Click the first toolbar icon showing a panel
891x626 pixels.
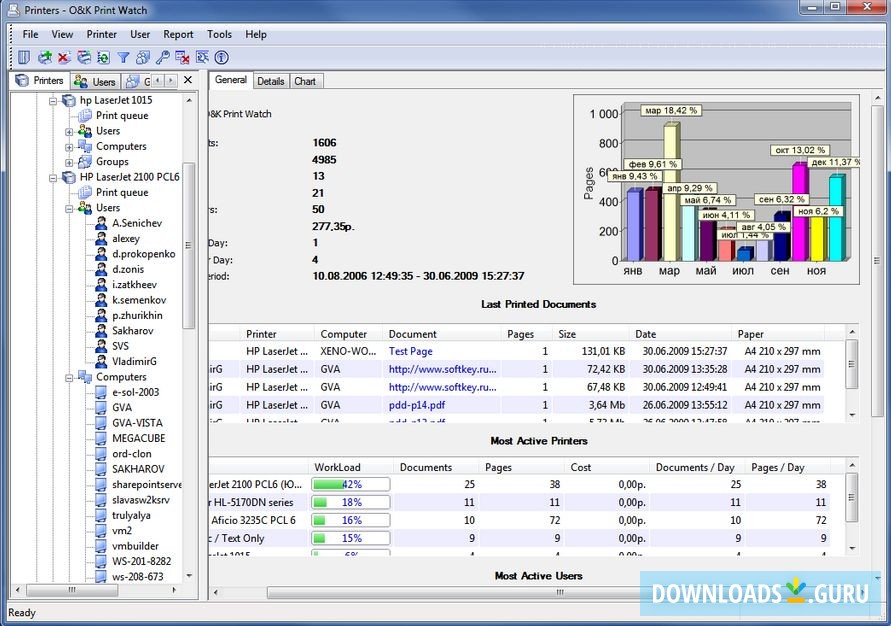pos(23,58)
